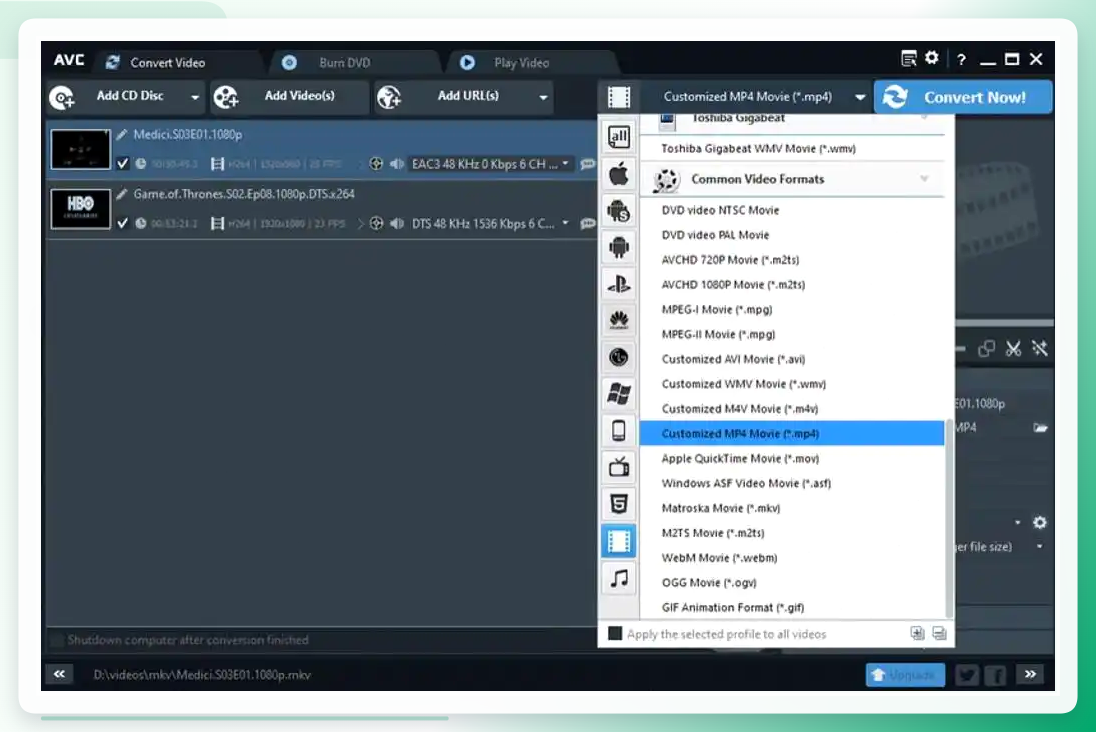Click the output profile filmstrip icon
The image size is (1096, 732).
(619, 96)
